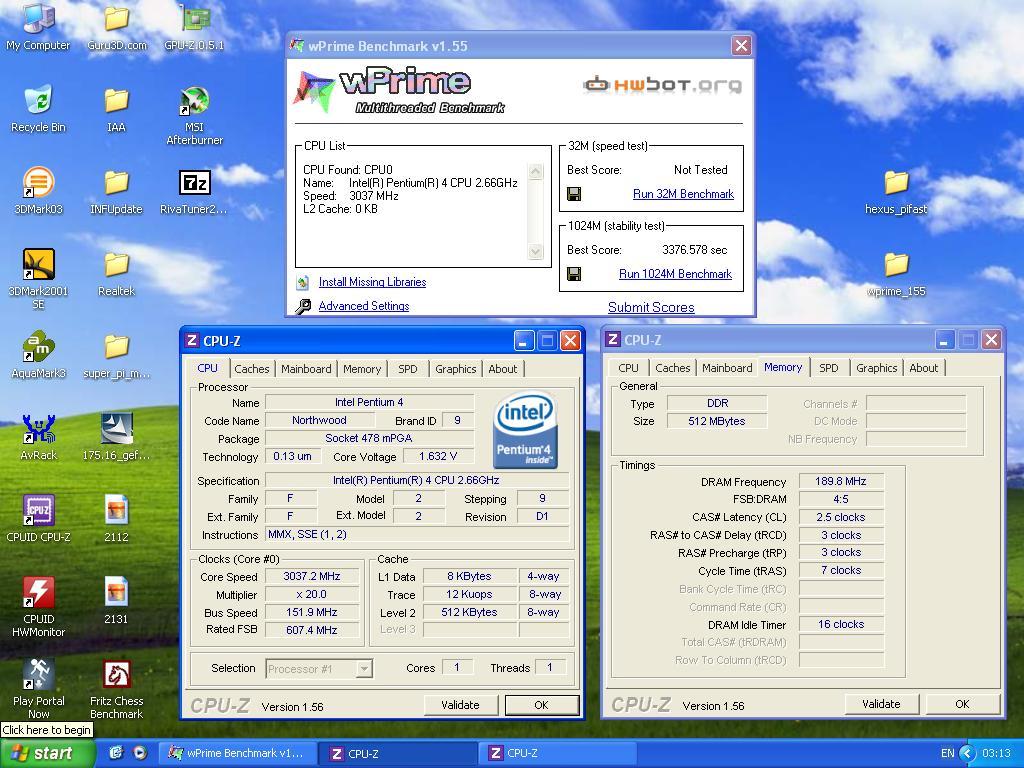
Task: Open the Advanced Settings link
Action: tap(364, 306)
